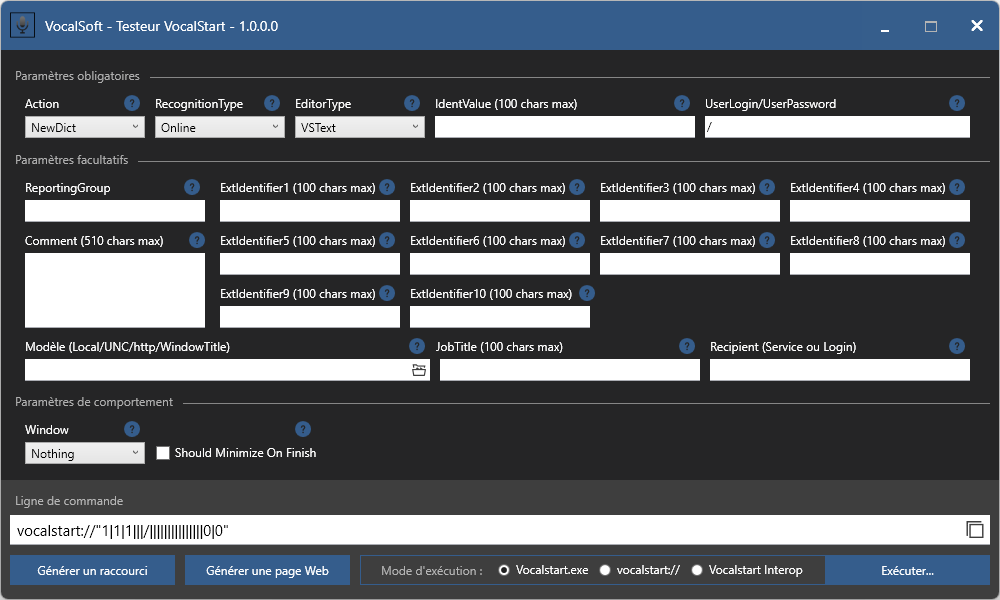Viewport: 1000px width, 600px height.
Task: Expand the EditorType dropdown showing VSText
Action: pos(360,127)
